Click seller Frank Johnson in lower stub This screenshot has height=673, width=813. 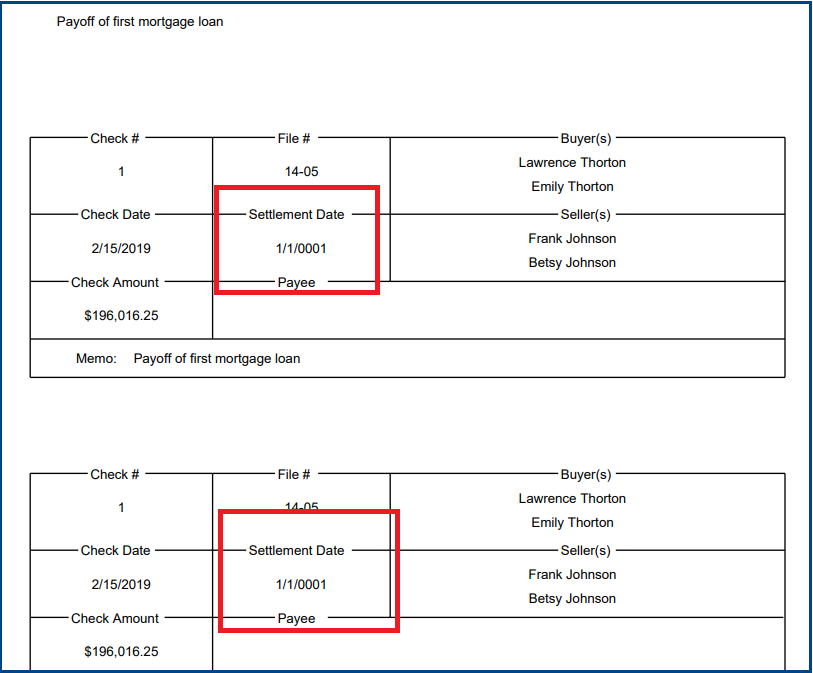click(572, 574)
